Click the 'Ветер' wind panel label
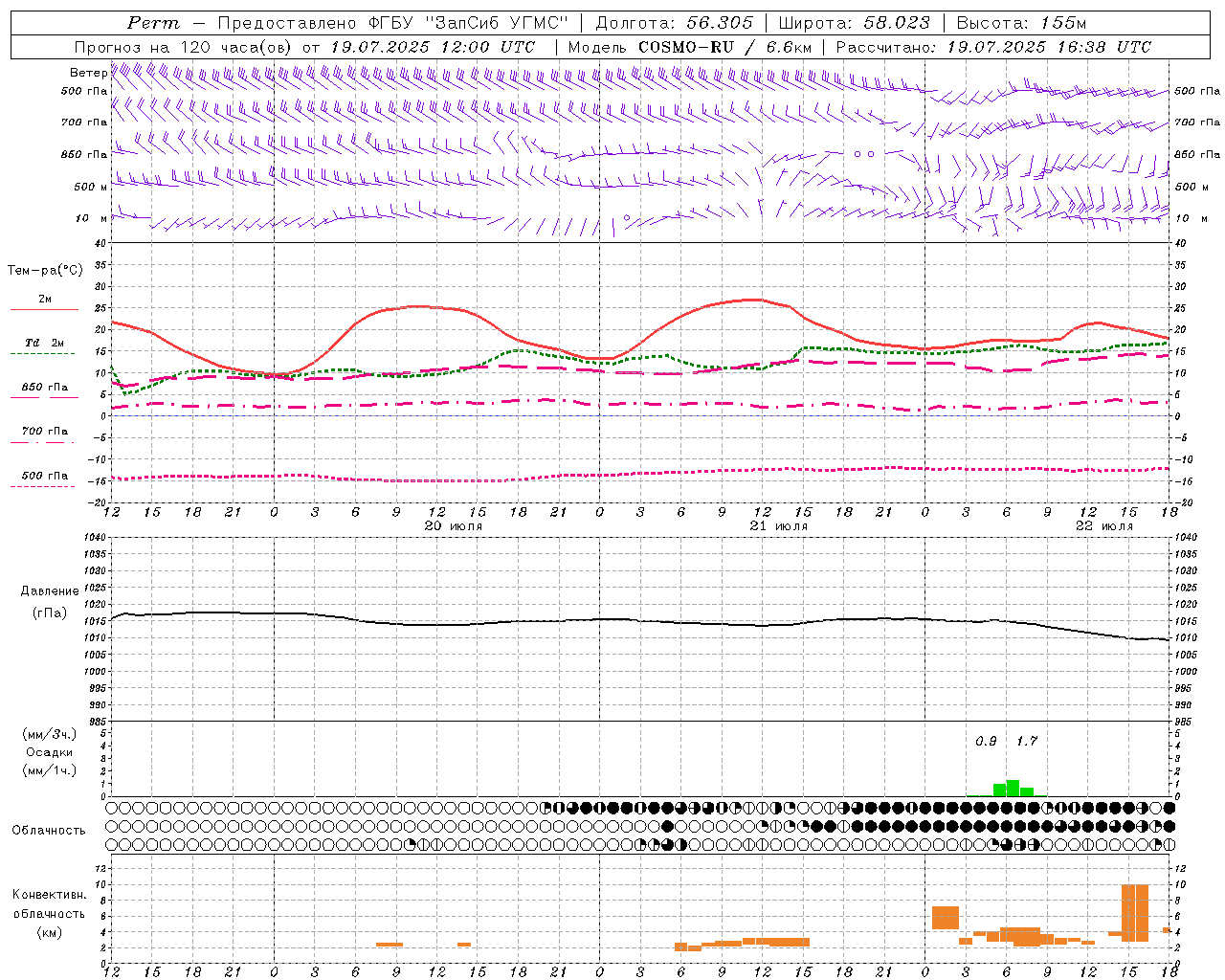 (x=88, y=73)
